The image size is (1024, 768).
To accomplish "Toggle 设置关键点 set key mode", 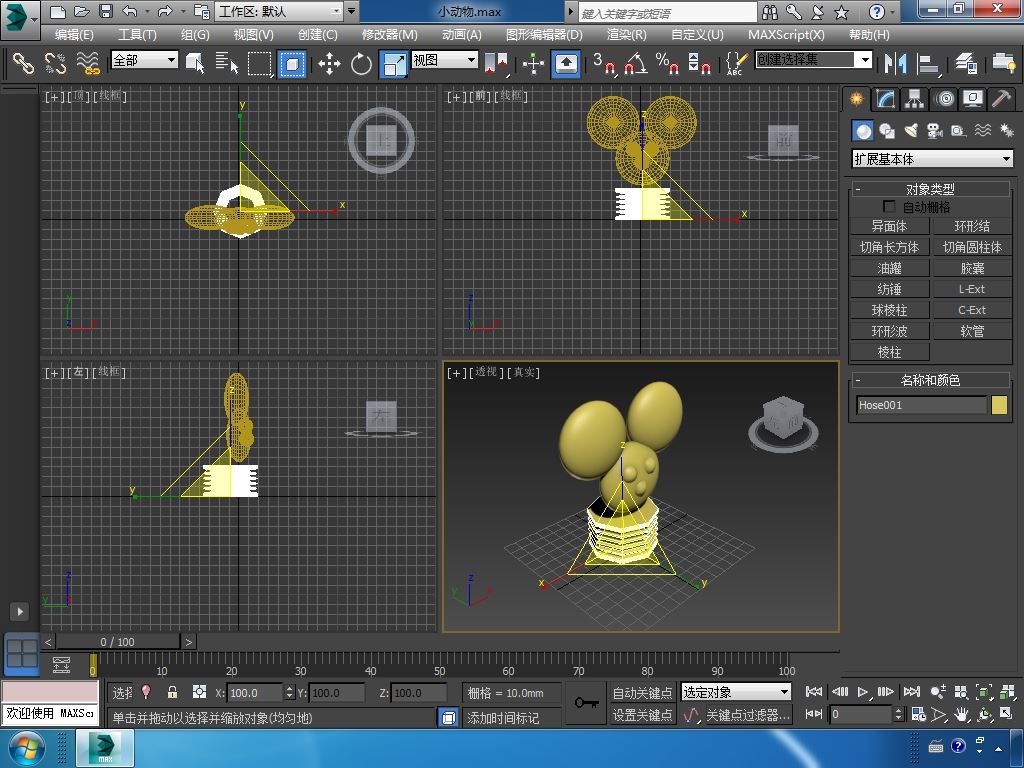I will point(642,715).
